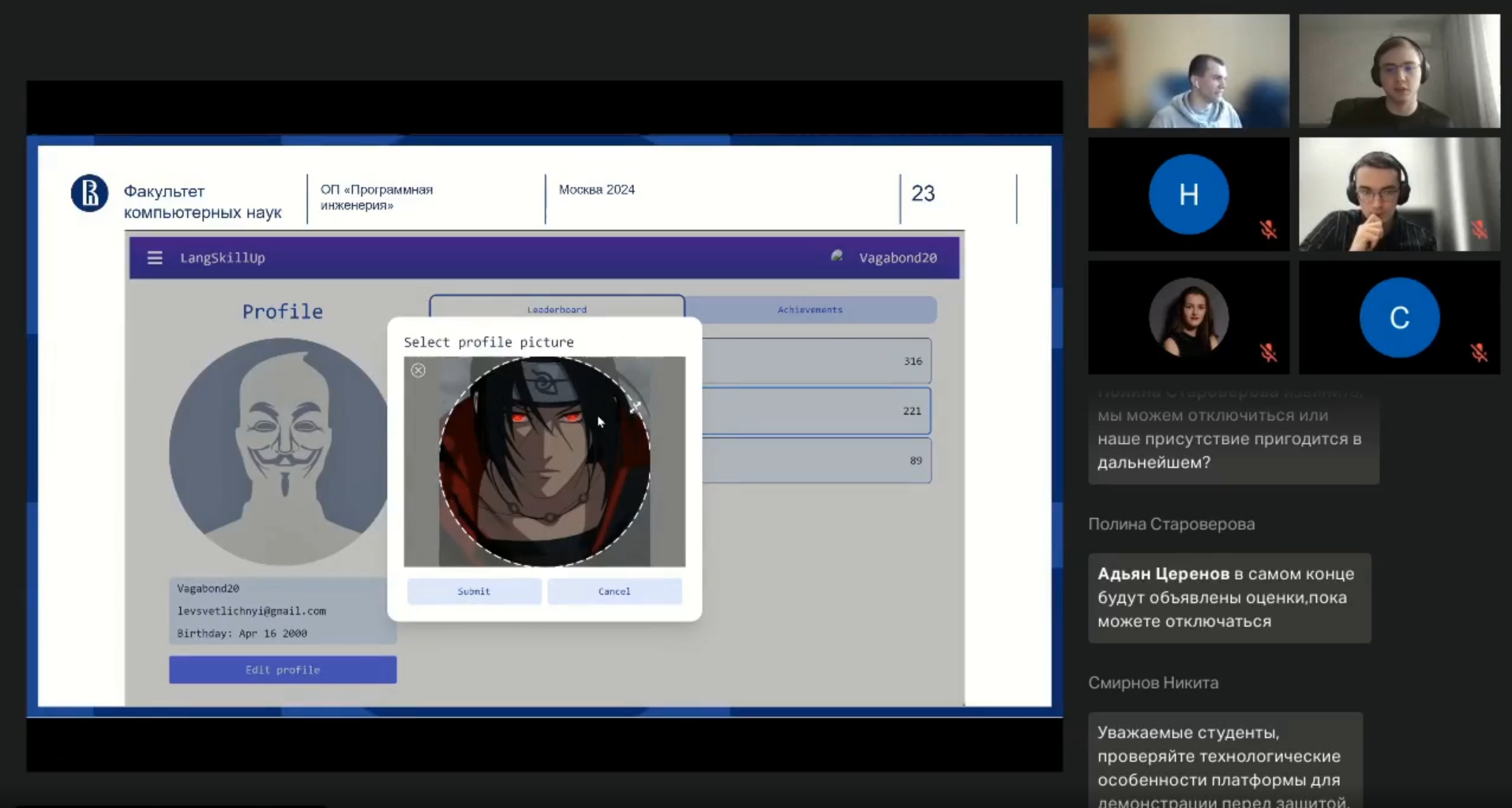
Task: Select the leaderboard row scoring 316
Action: [816, 361]
